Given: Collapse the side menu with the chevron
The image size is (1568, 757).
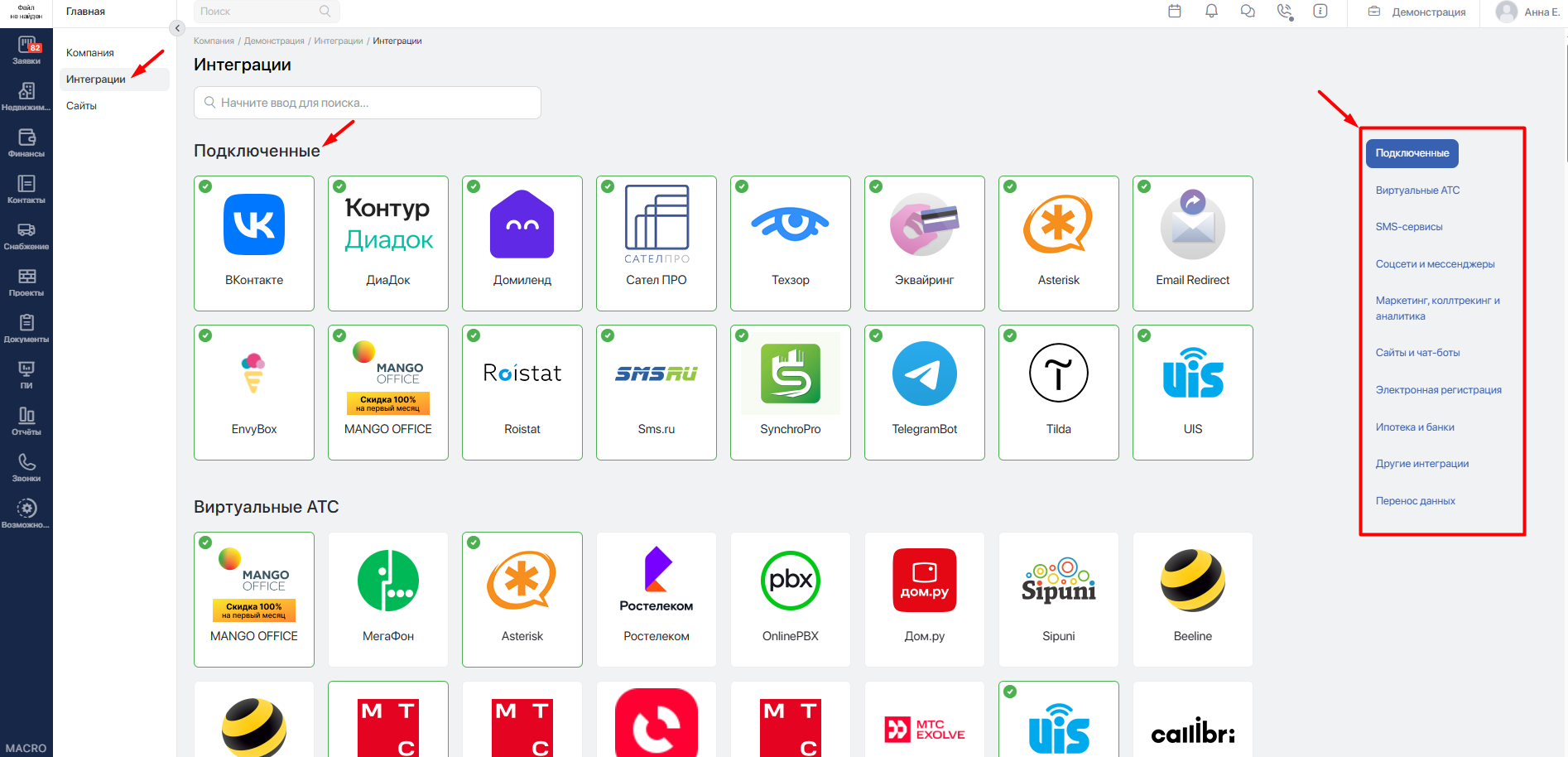Looking at the screenshot, I should tap(177, 28).
